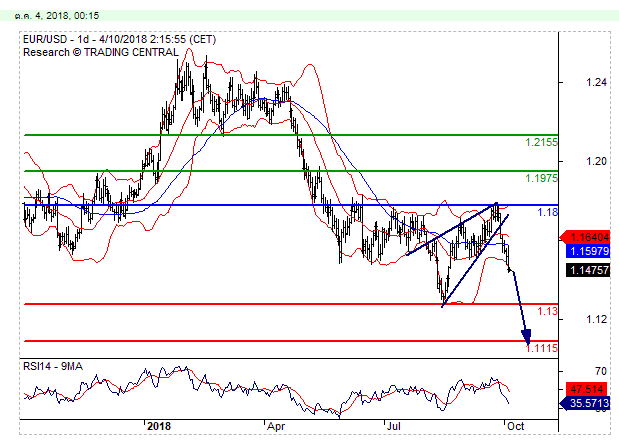Click the 'Research © TRADING CENTRAL' credit text
Image resolution: width=619 pixels, height=443 pixels.
tap(101, 52)
